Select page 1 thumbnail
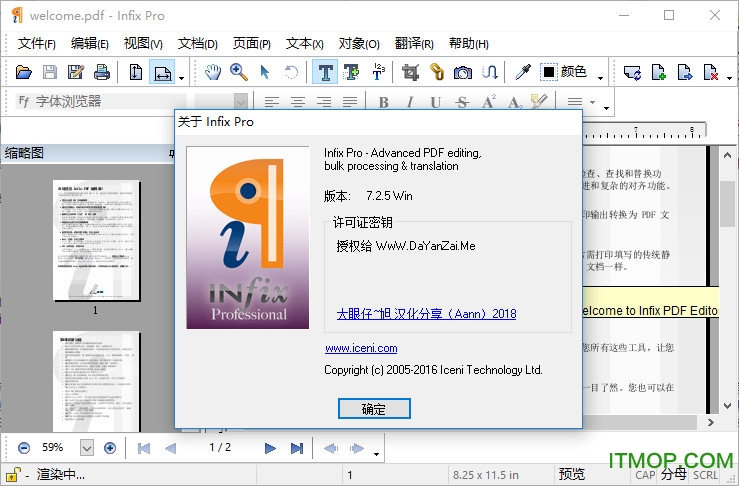Image resolution: width=739 pixels, height=486 pixels. point(96,240)
